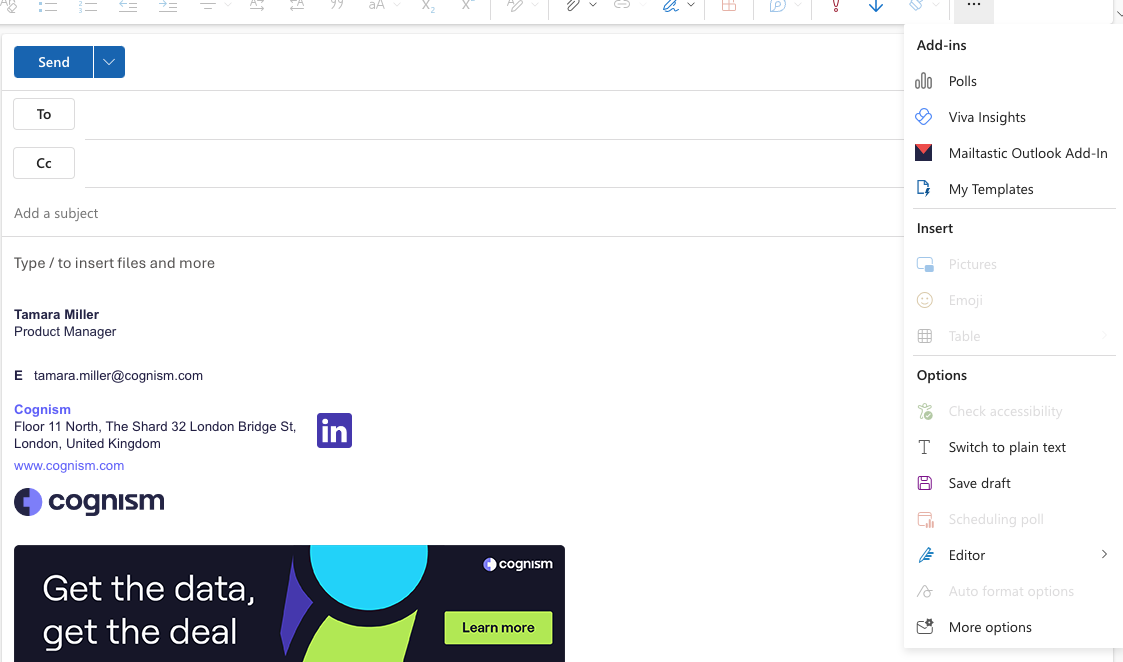Set right-to-left text direction
The width and height of the screenshot is (1123, 662).
[x=297, y=6]
